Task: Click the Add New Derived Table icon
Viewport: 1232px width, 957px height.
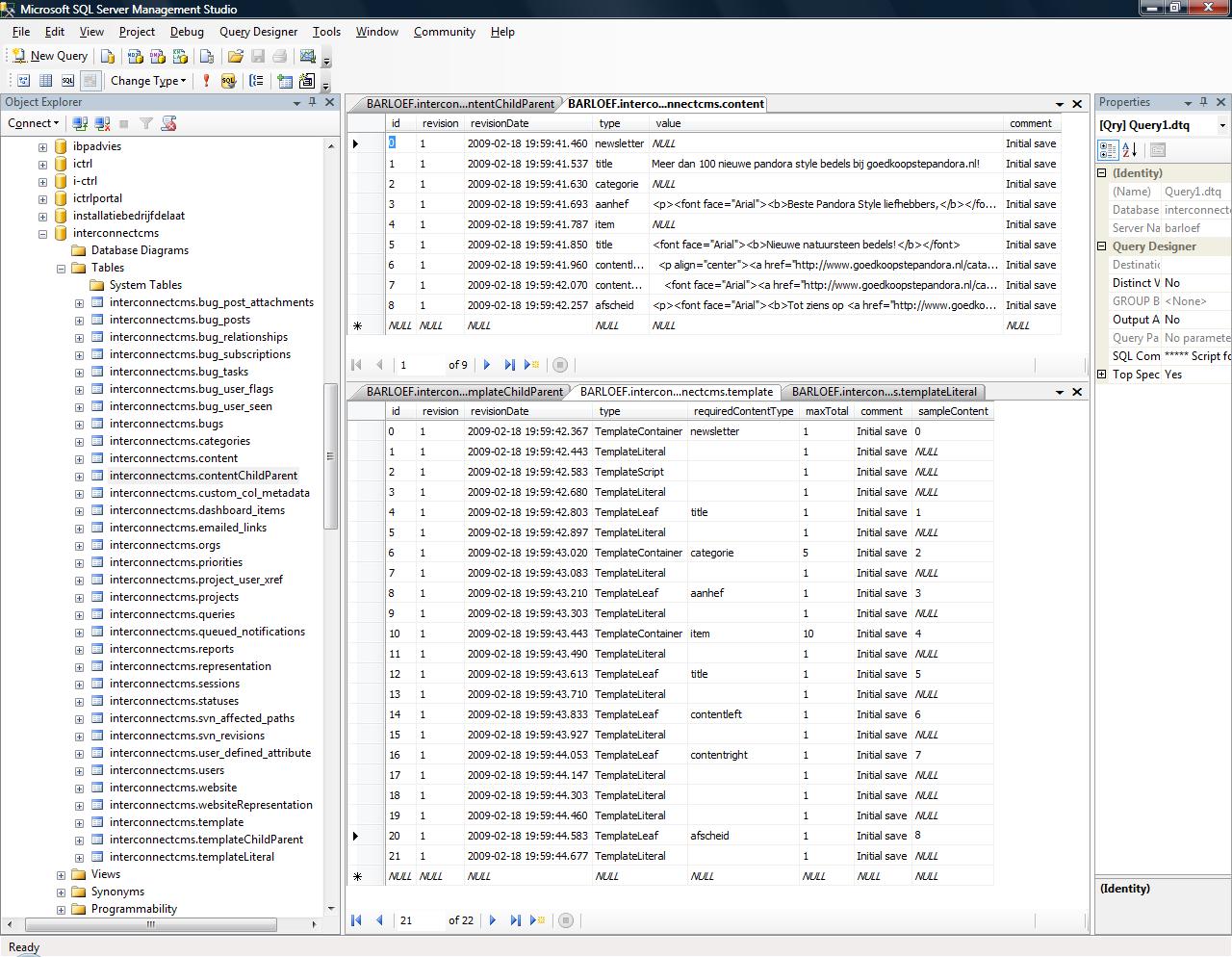Action: tap(307, 81)
